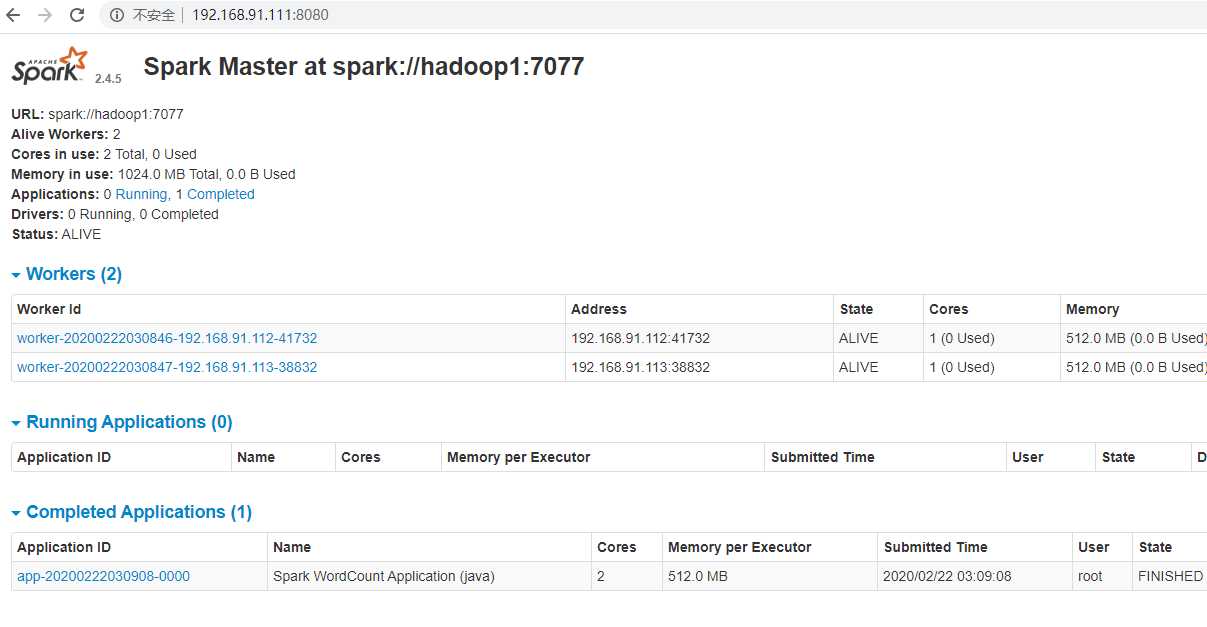Click the workers State column header

click(x=856, y=309)
